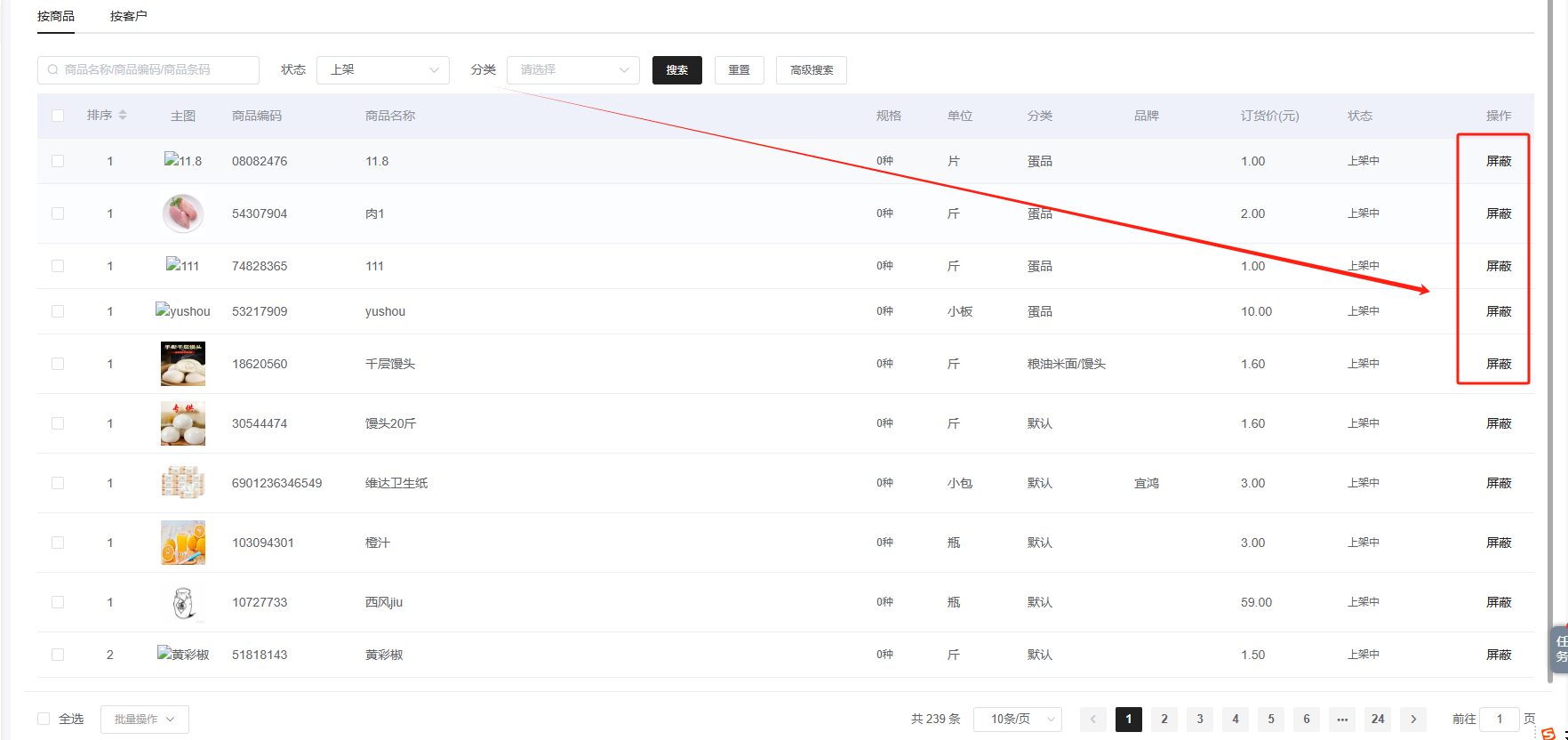Click the 维达卫生纸 product image
Image resolution: width=1568 pixels, height=740 pixels.
click(183, 483)
